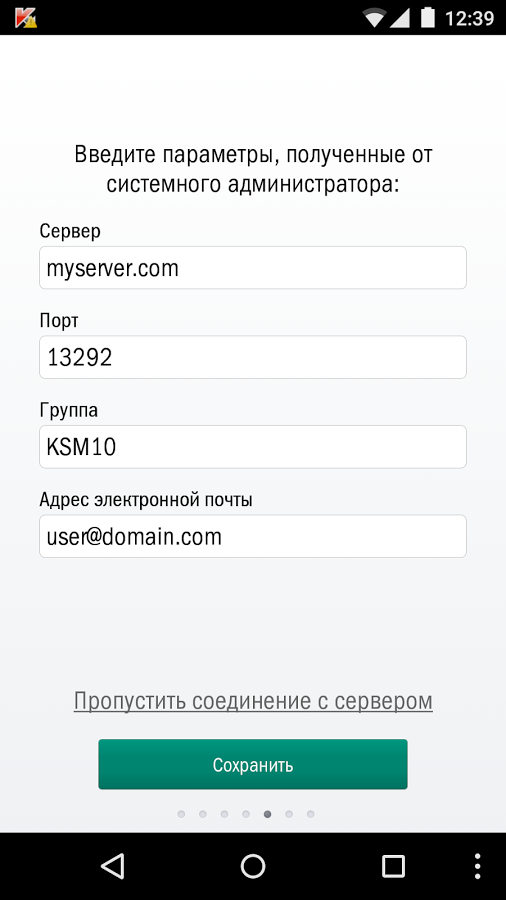Screen dimensions: 506x900
Task: Tap the sixth page indicator dot
Action: 289,814
